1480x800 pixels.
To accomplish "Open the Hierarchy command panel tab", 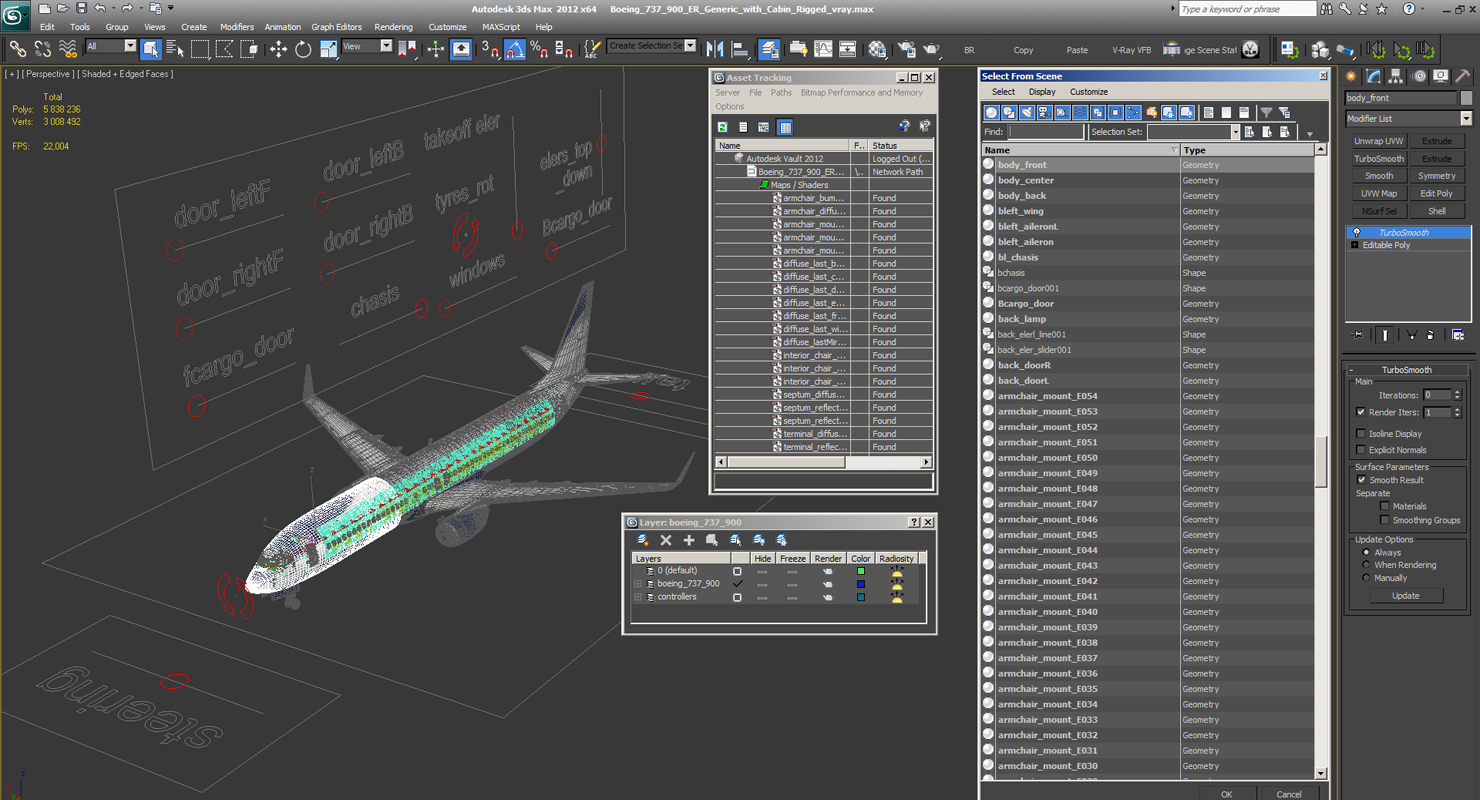I will (1396, 76).
